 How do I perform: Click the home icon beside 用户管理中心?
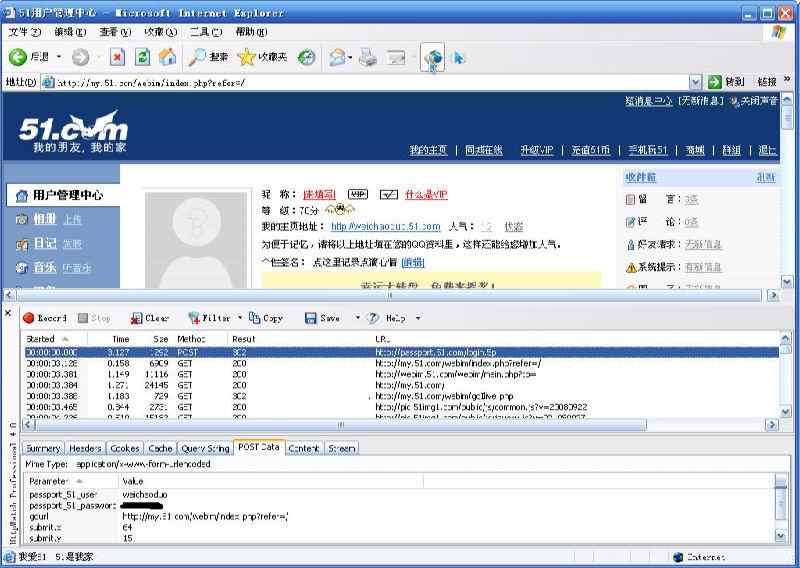click(x=21, y=195)
